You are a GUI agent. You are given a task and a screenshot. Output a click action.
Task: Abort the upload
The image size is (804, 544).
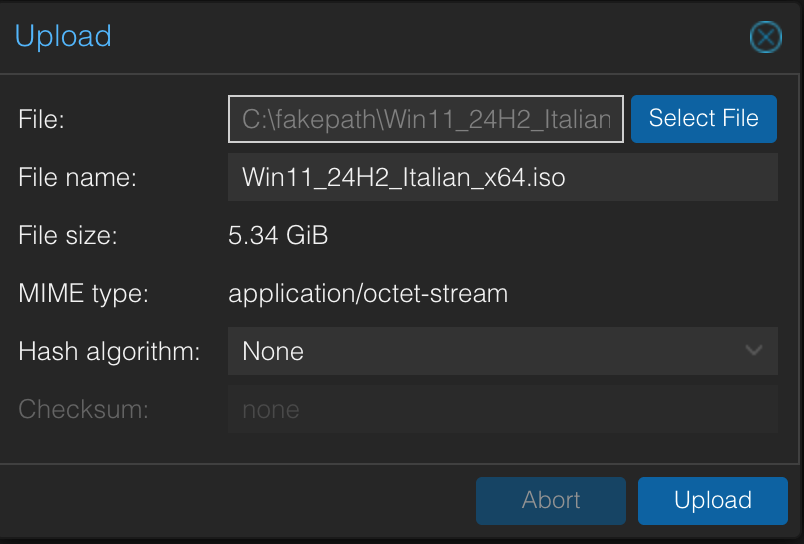551,500
